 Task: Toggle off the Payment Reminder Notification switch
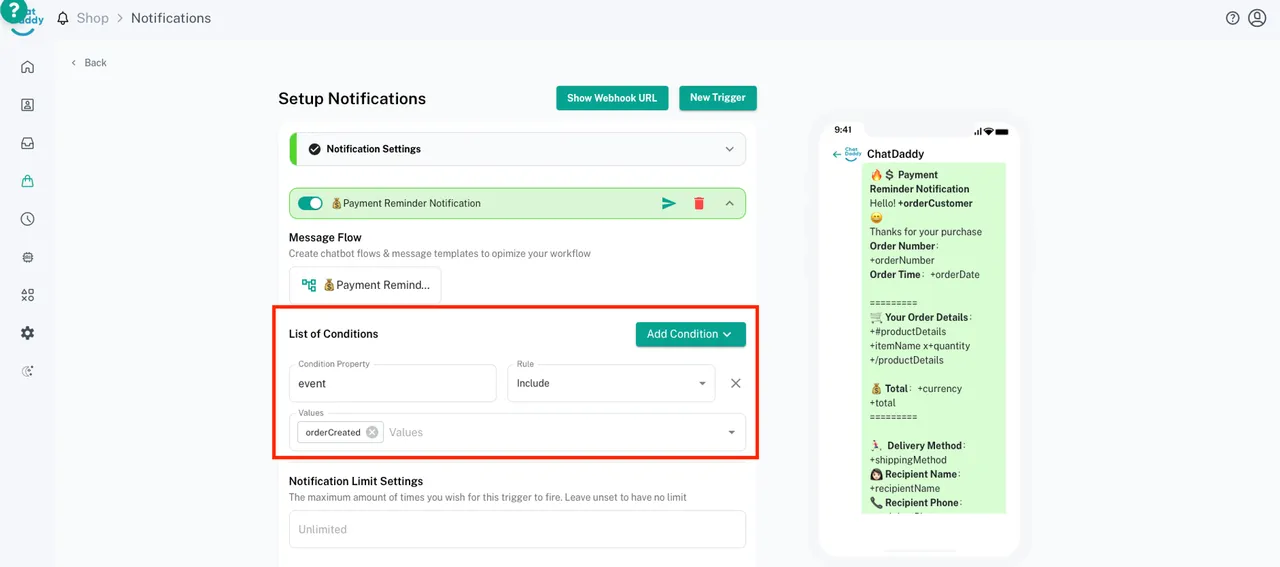310,203
